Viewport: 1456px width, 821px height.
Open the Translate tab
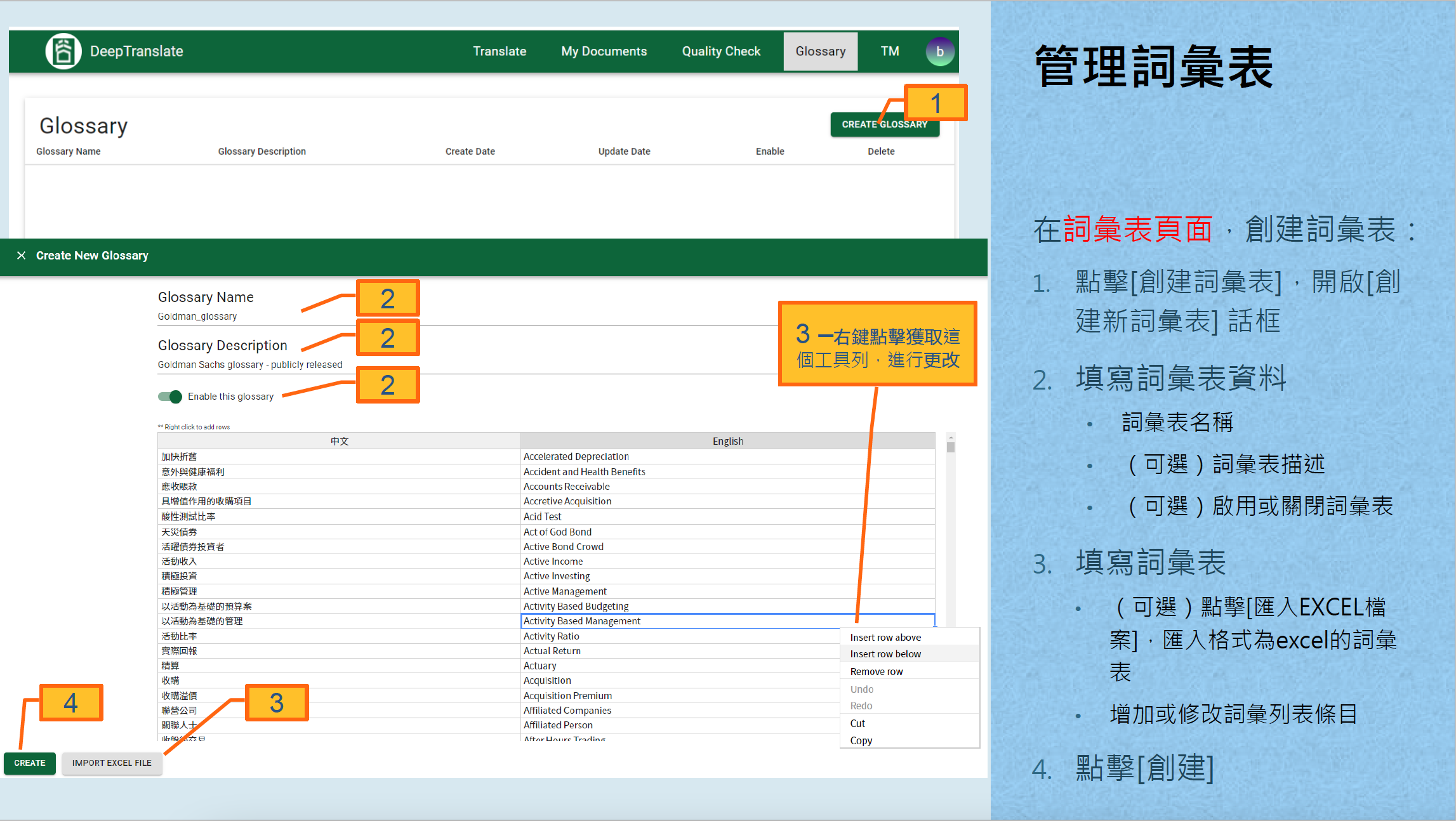499,51
